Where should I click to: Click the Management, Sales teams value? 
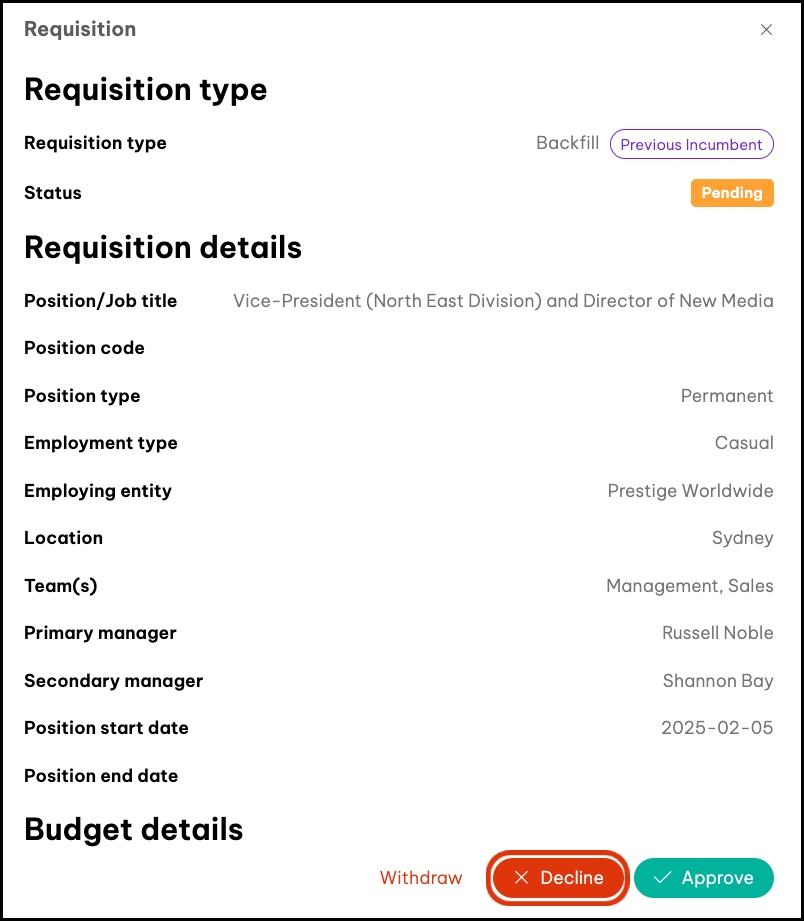tap(689, 586)
